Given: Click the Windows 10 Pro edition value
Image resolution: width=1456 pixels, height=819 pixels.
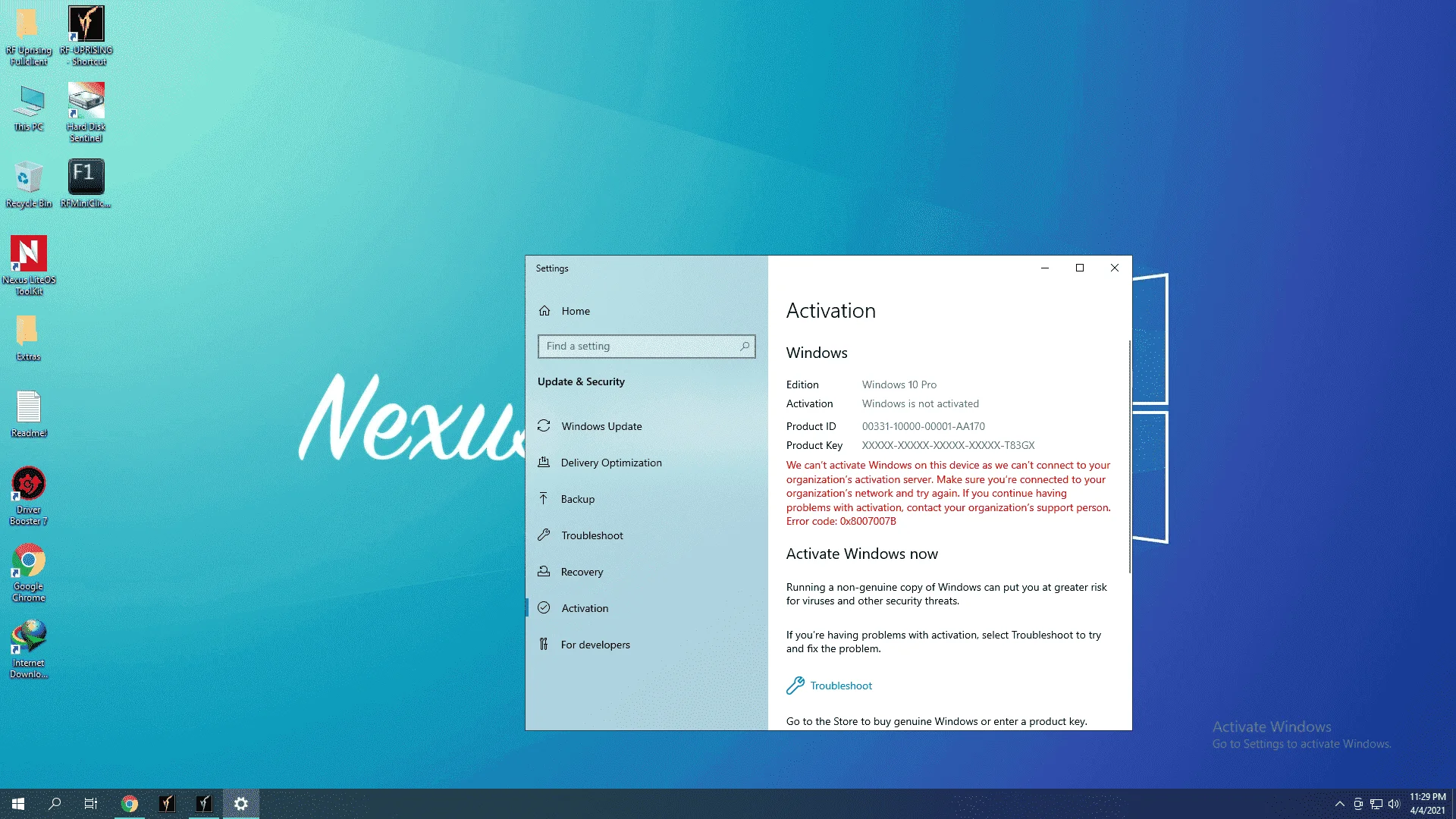Looking at the screenshot, I should click(x=899, y=384).
